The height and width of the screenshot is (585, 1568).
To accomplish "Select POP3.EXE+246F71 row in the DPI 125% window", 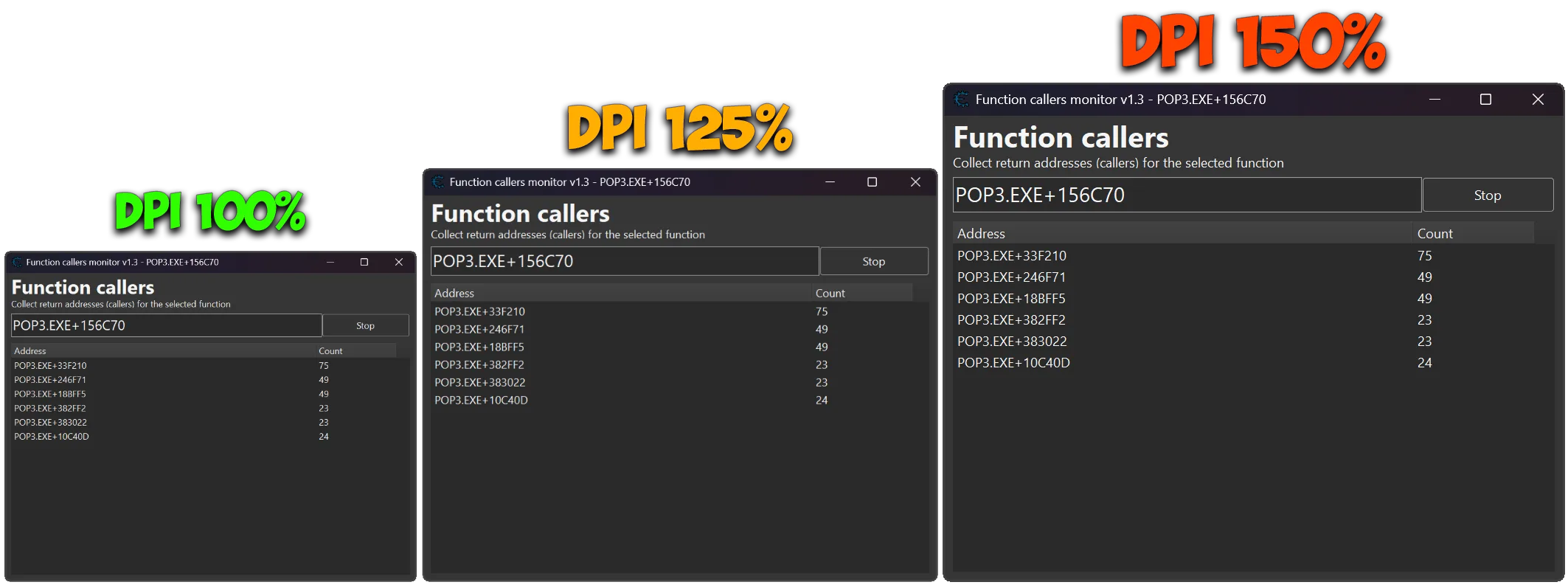I will [x=679, y=329].
